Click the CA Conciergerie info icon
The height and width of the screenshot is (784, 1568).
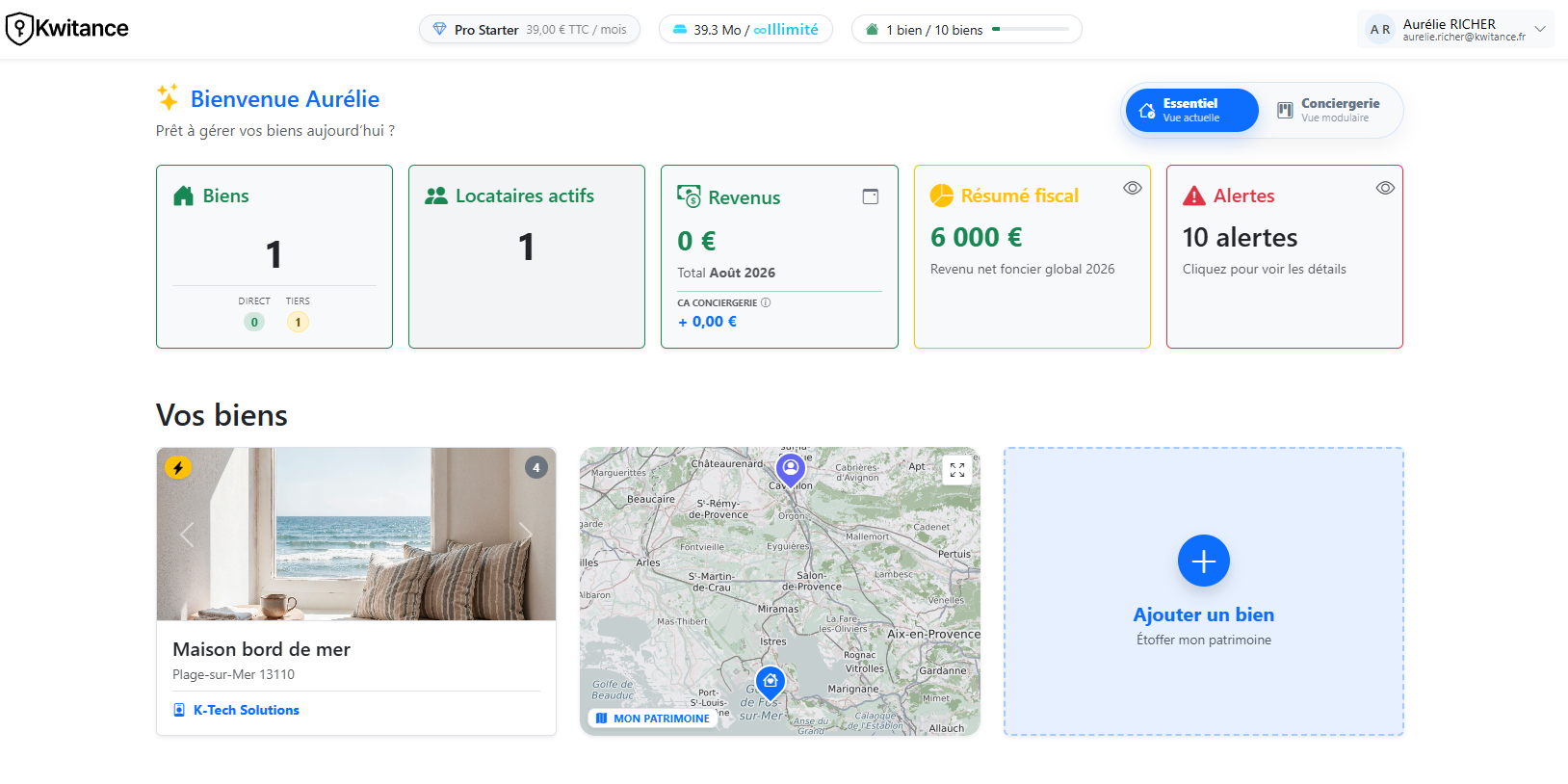766,302
